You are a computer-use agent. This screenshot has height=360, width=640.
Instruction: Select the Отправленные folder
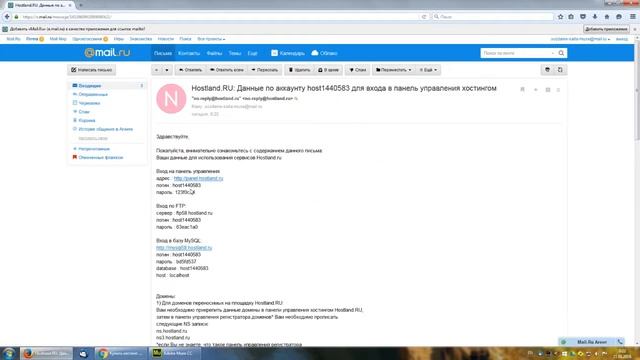[93, 94]
